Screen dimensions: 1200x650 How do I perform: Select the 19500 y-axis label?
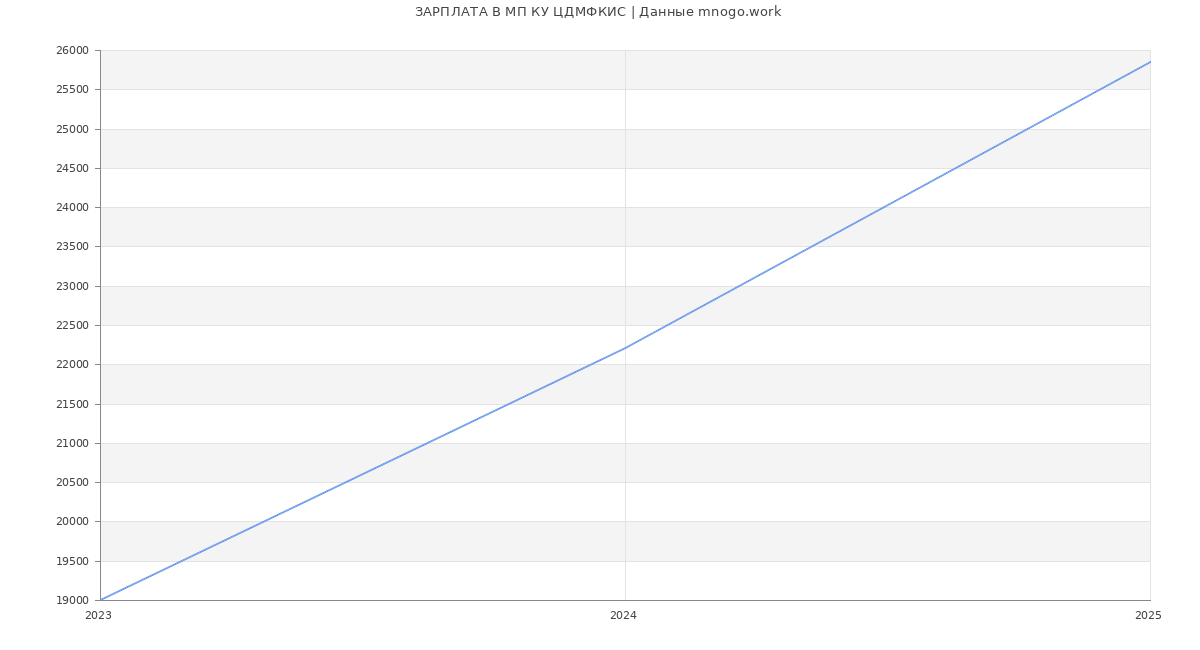72,562
